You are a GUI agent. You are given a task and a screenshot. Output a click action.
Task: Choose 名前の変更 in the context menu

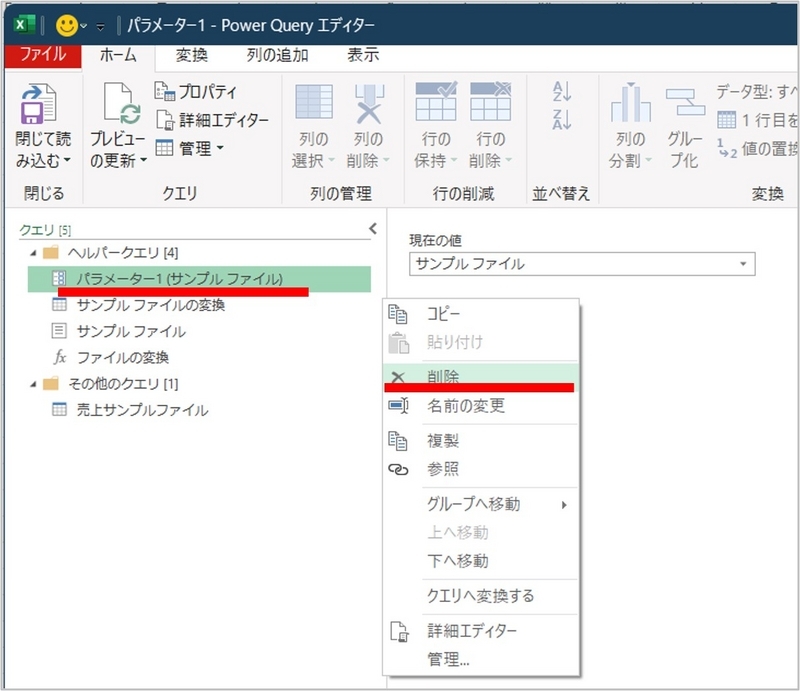pyautogui.click(x=481, y=406)
